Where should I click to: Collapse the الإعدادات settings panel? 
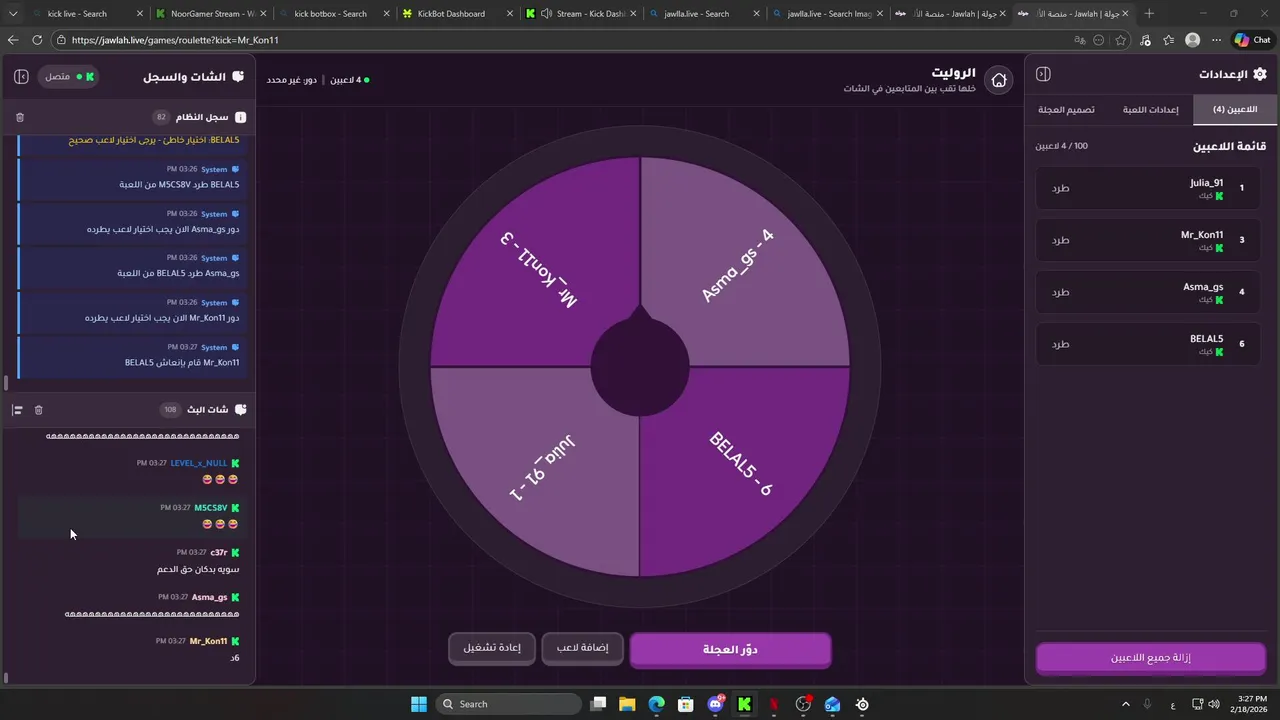[1043, 74]
